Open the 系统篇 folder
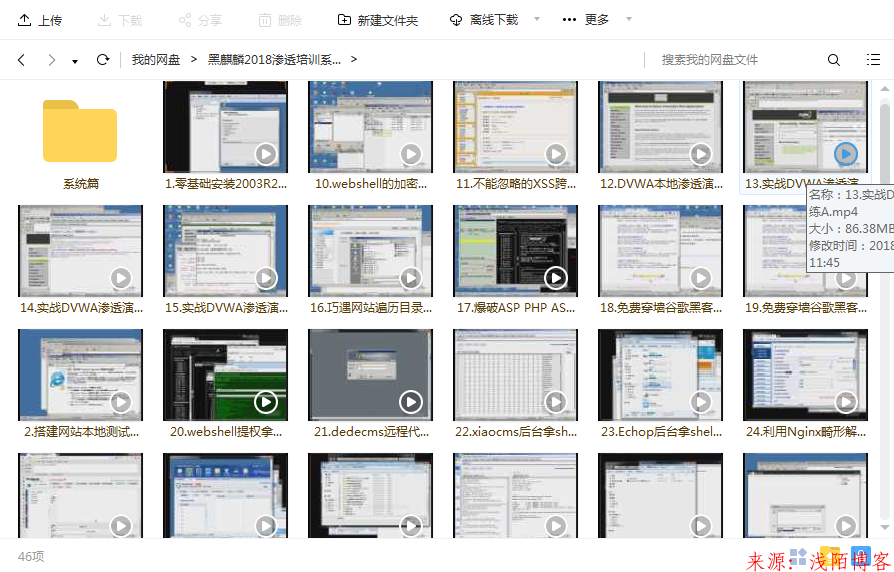The image size is (894, 572). click(x=80, y=131)
